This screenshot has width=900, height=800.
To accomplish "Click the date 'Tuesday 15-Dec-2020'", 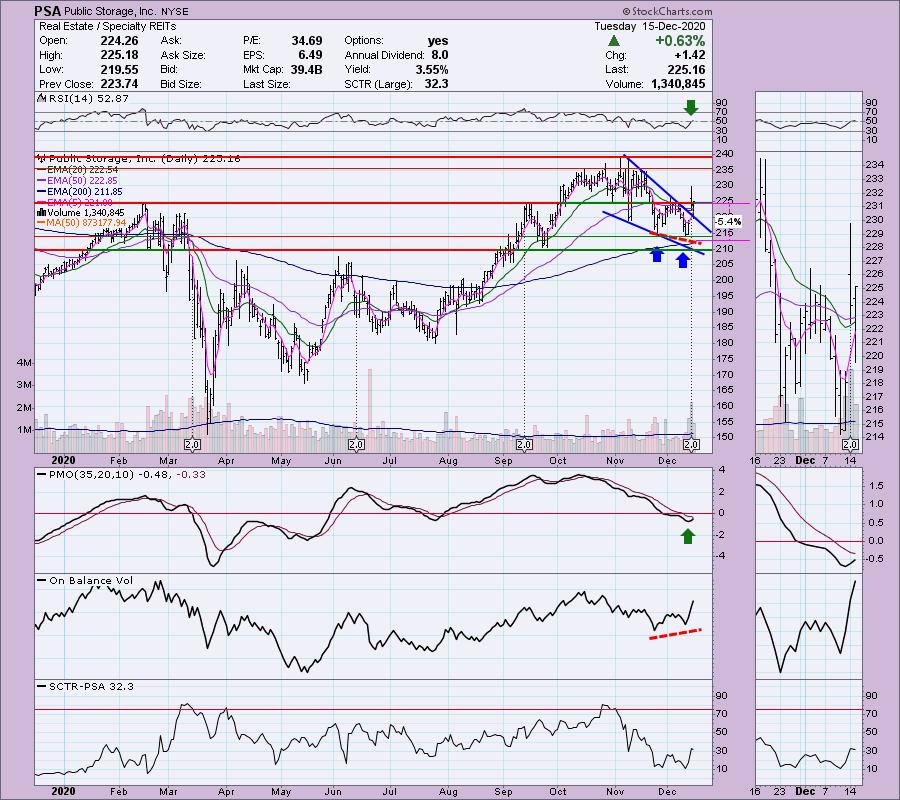I will click(649, 26).
